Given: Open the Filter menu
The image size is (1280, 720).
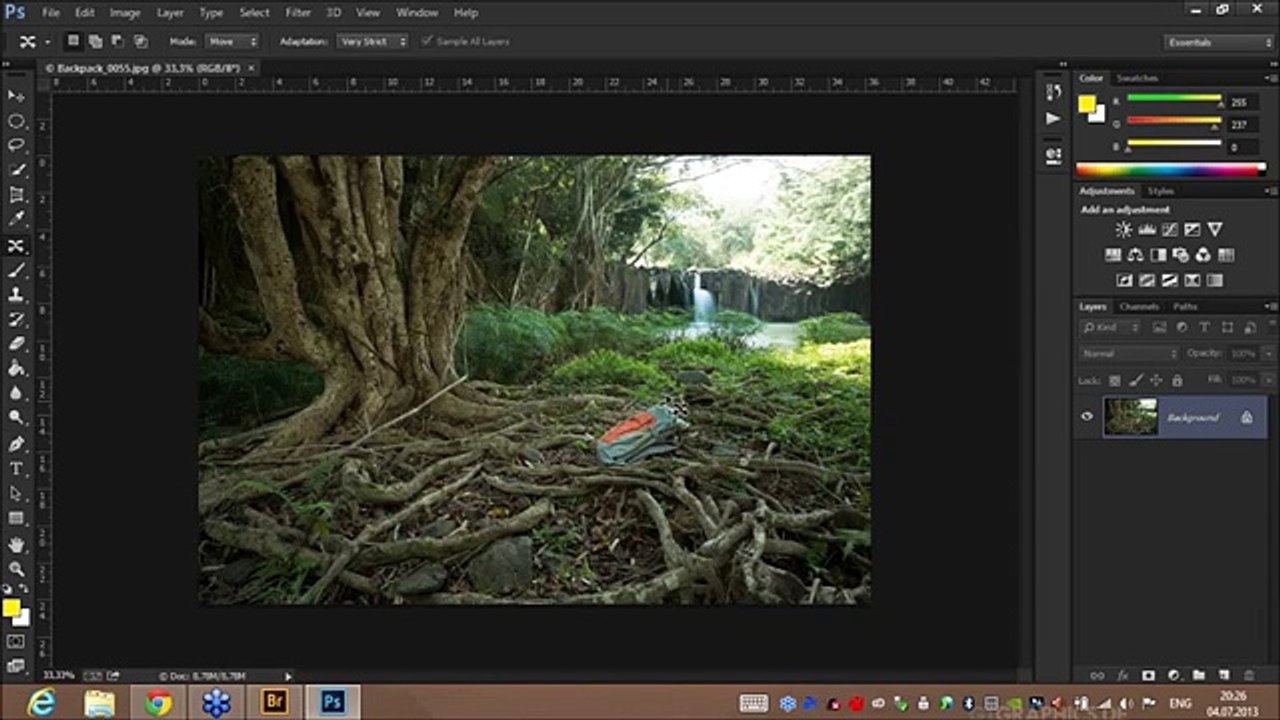Looking at the screenshot, I should [298, 13].
